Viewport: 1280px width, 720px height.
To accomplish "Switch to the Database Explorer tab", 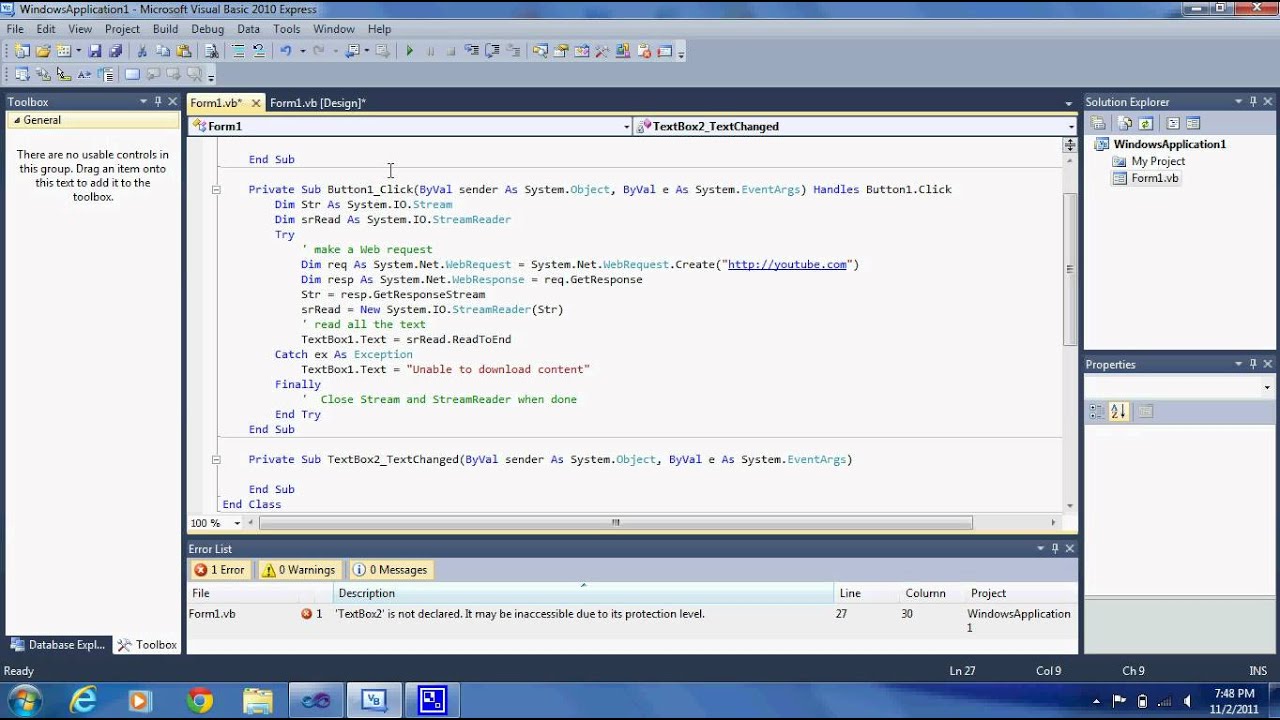I will click(57, 645).
